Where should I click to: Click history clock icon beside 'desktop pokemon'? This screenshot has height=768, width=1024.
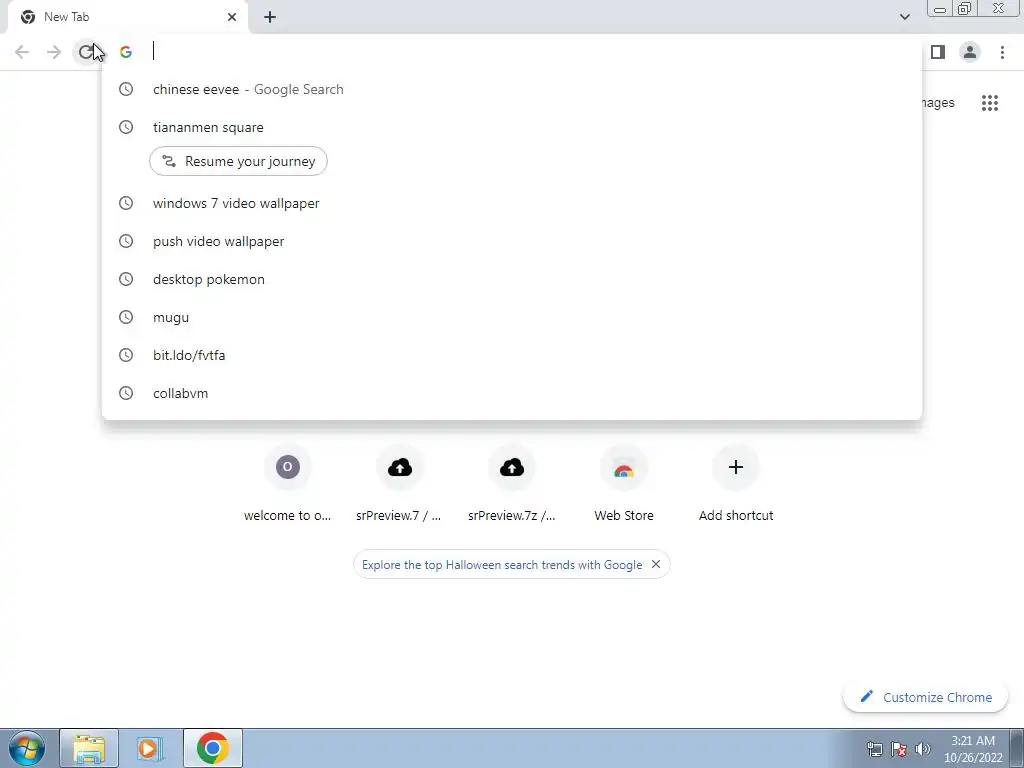tap(126, 279)
